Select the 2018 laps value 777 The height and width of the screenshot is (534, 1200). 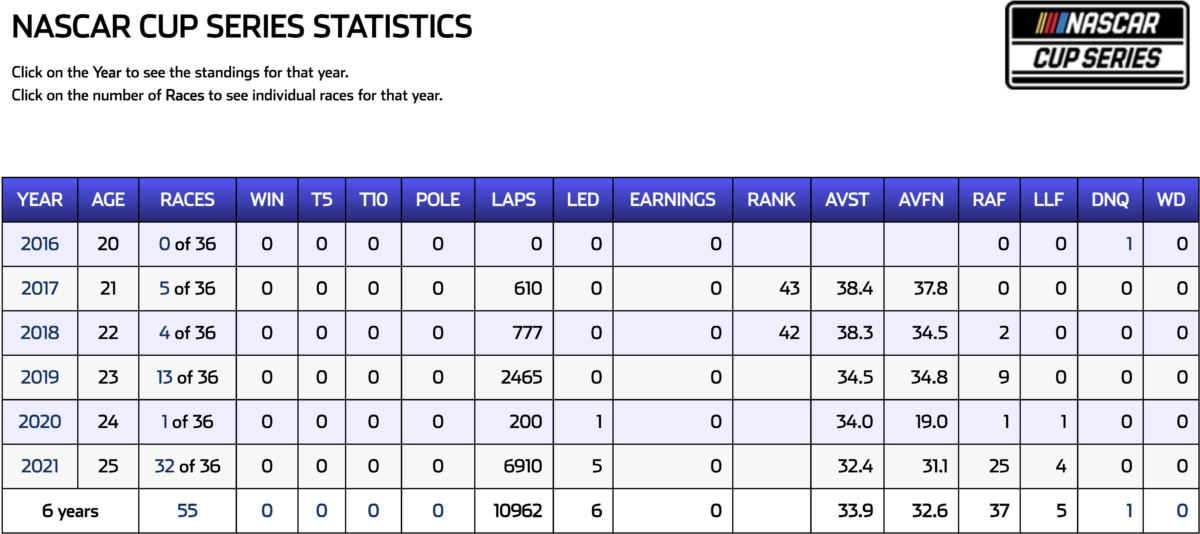click(x=526, y=333)
